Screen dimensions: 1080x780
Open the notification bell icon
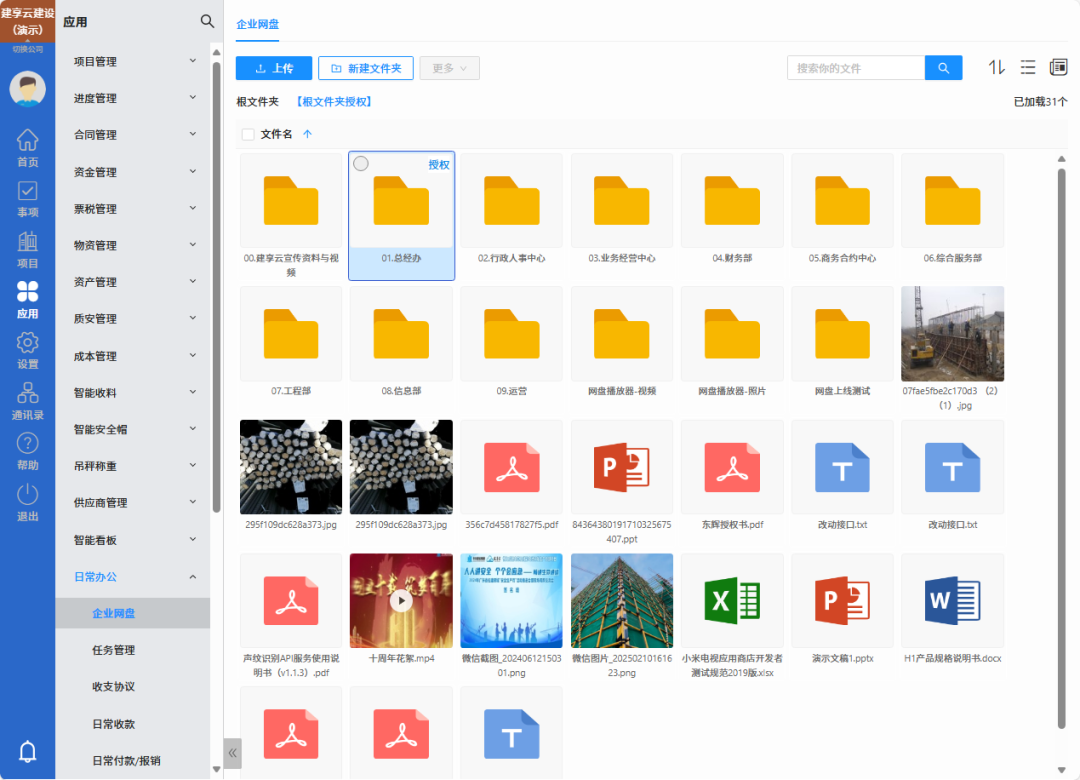(x=28, y=751)
